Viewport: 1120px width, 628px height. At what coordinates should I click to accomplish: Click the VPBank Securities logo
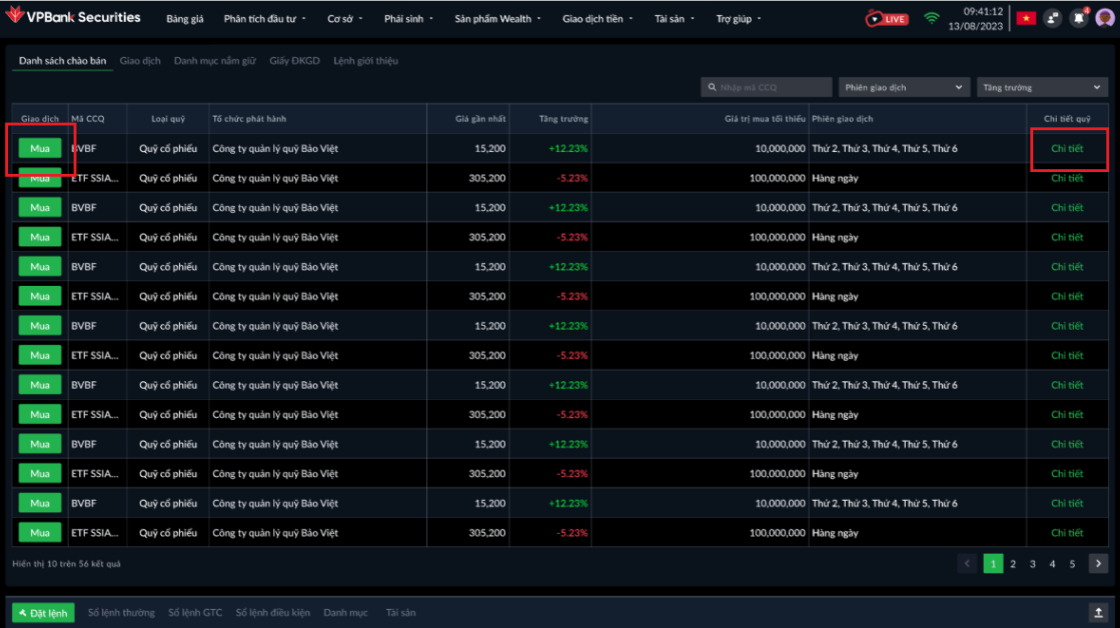(x=73, y=17)
